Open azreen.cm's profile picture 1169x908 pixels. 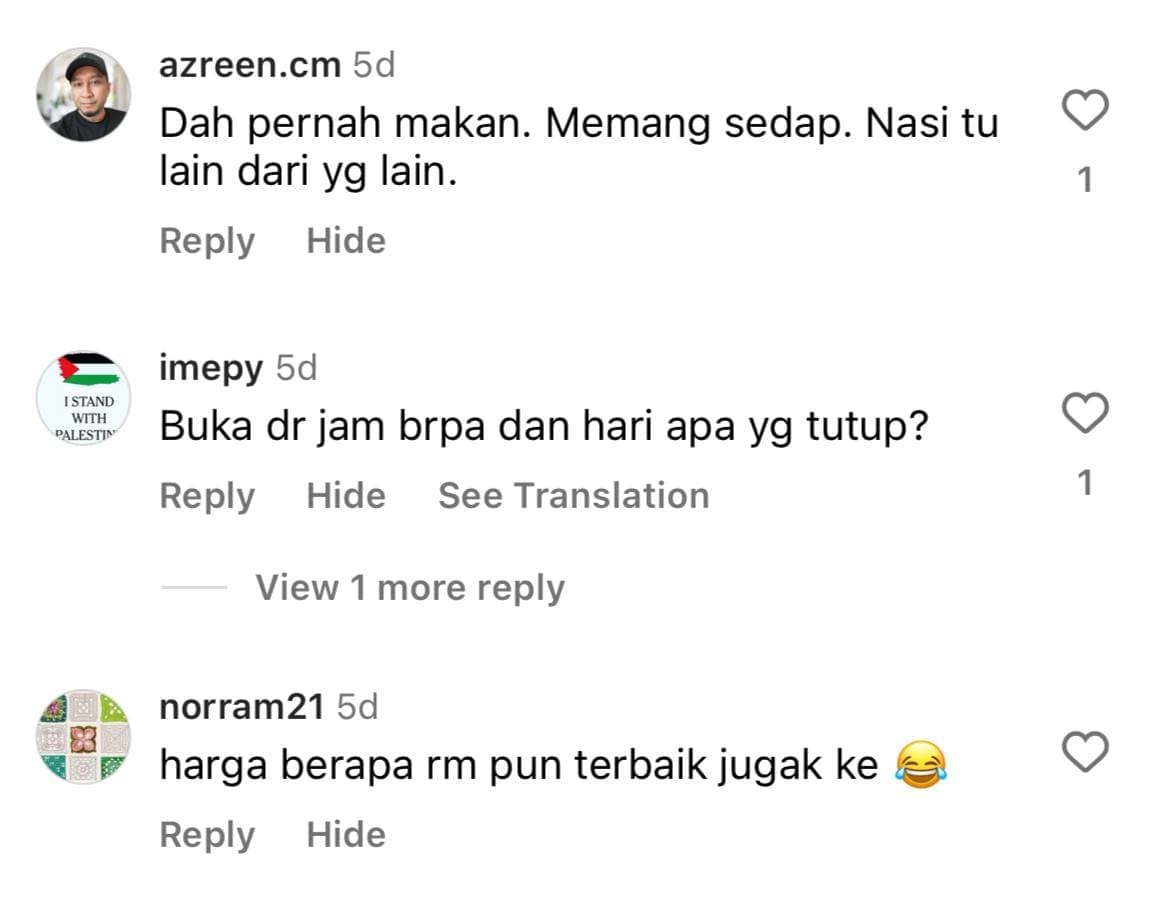(84, 95)
